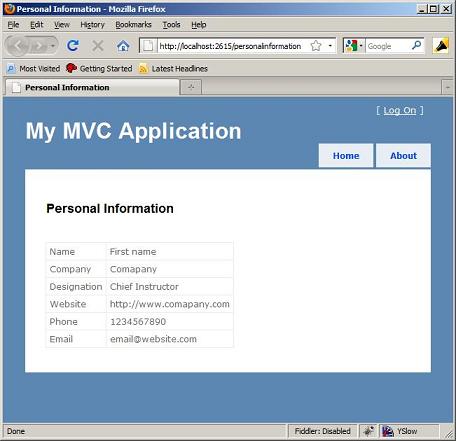Screen dimensions: 456x441
Task: Click the Latest Headlines feed icon
Action: (143, 69)
